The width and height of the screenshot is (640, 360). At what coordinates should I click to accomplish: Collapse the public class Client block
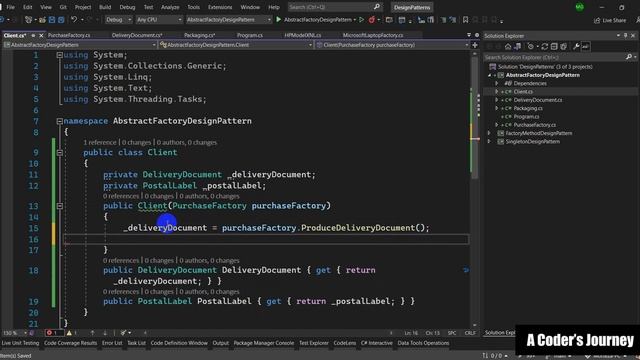click(x=60, y=152)
